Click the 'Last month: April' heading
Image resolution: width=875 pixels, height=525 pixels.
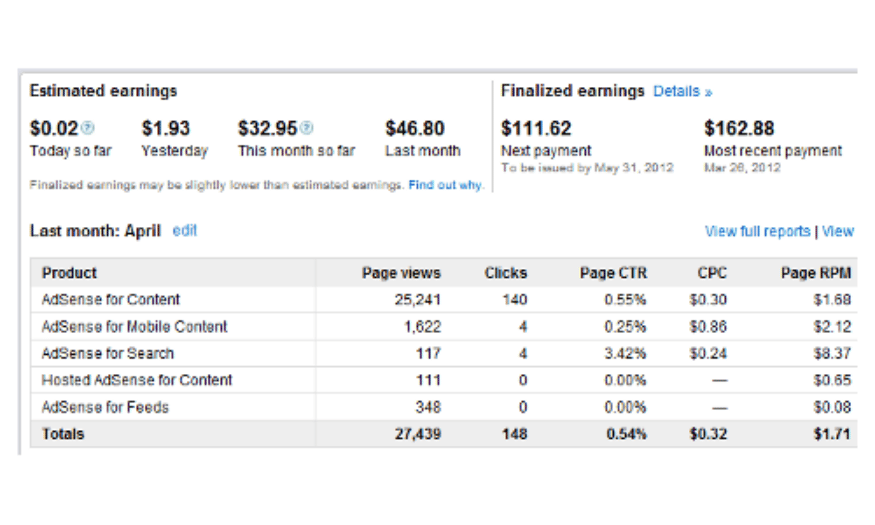(95, 231)
